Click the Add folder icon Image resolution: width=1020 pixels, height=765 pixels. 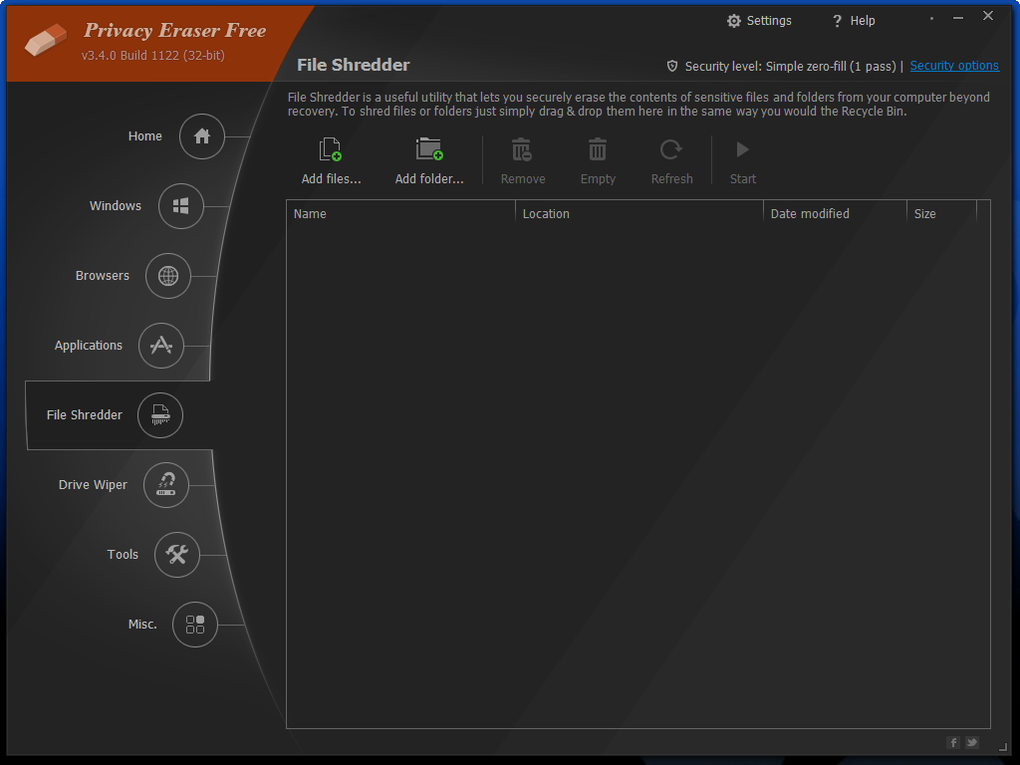click(429, 149)
